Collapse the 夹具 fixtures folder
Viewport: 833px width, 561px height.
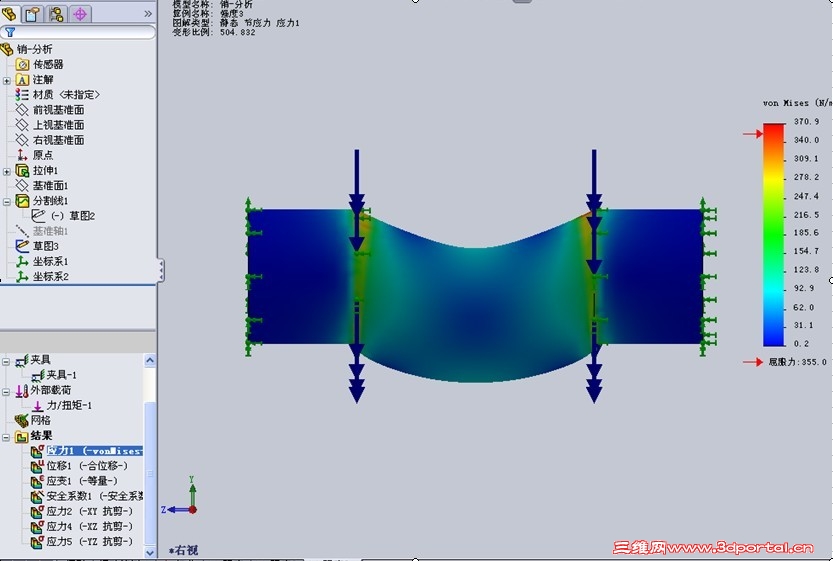(6, 362)
